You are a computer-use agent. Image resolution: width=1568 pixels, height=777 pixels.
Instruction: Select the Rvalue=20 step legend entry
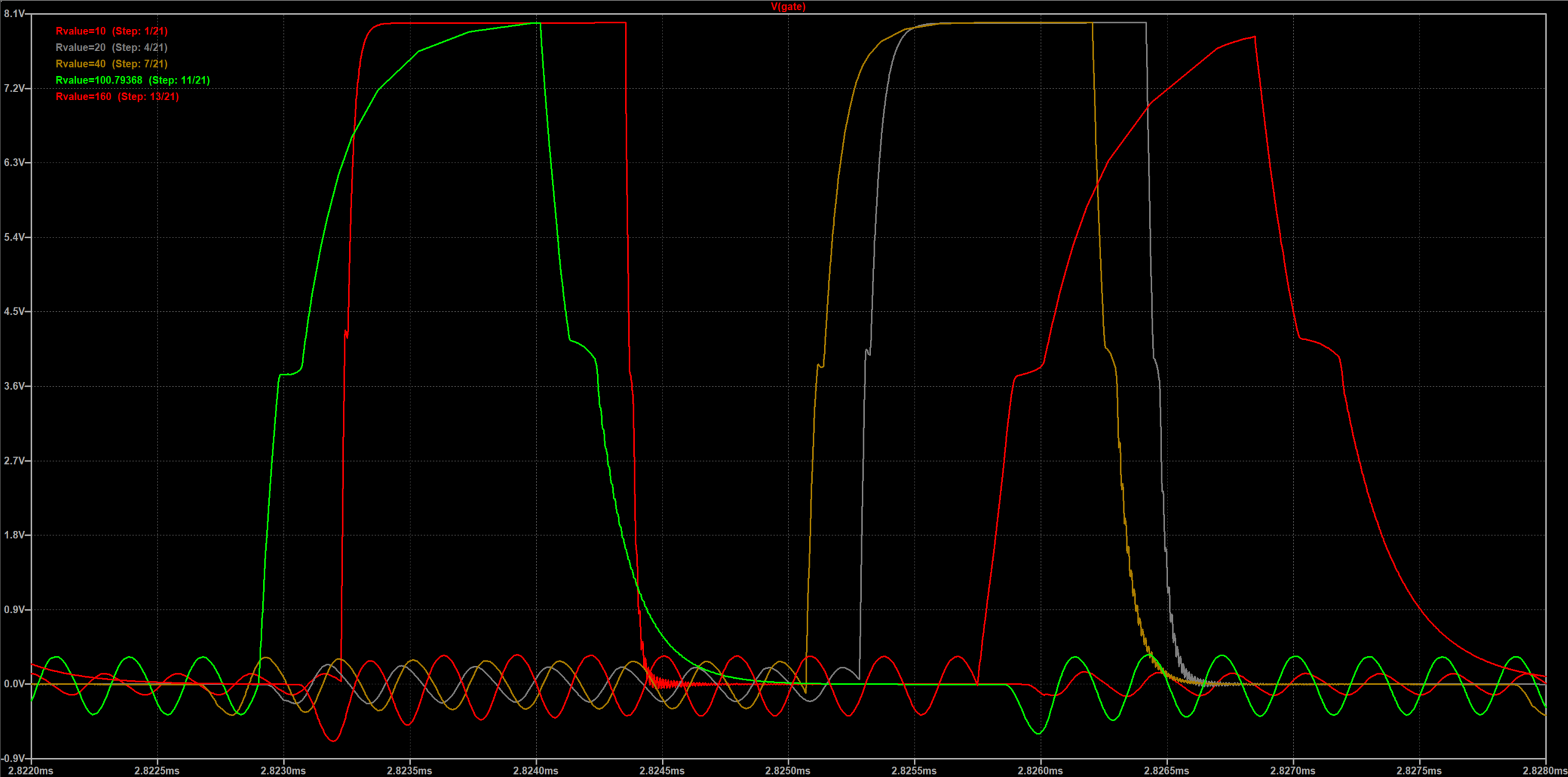[111, 47]
